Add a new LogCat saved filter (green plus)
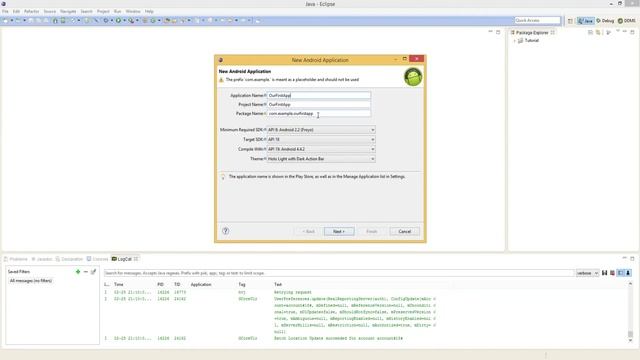The image size is (640, 360). (x=78, y=271)
